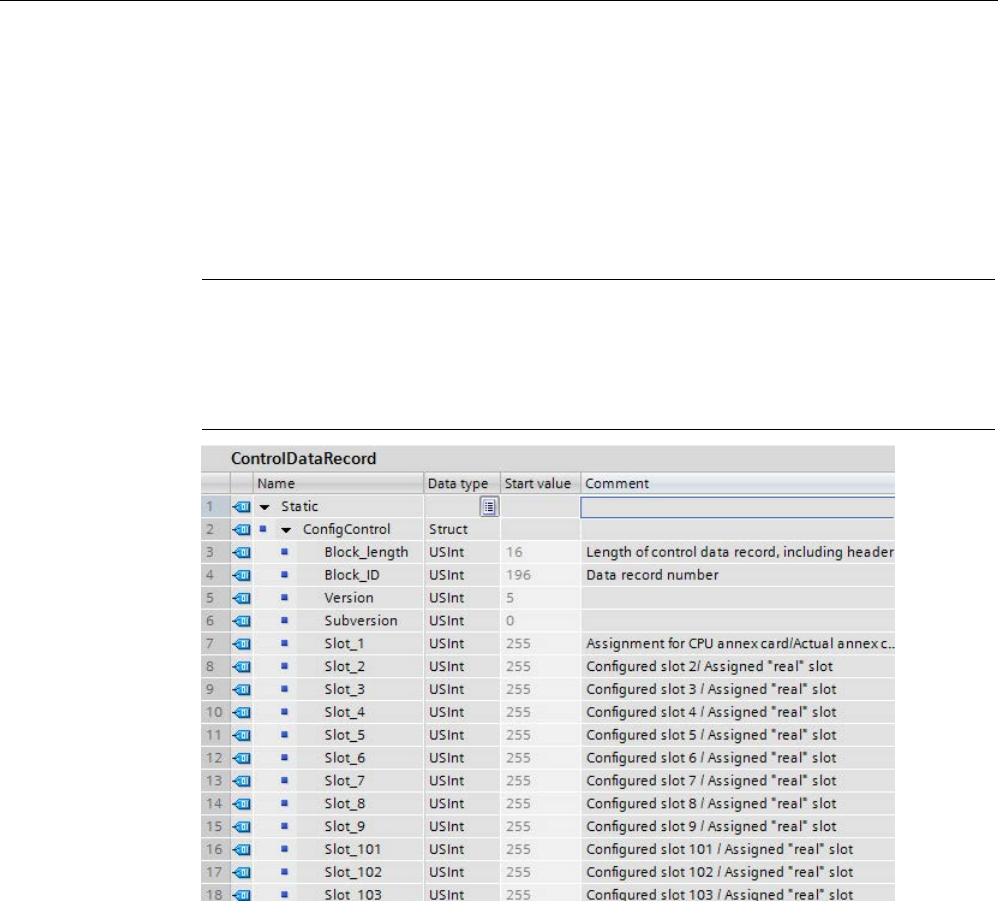998x901 pixels.
Task: Click the tag icon in Version row
Action: (x=241, y=599)
